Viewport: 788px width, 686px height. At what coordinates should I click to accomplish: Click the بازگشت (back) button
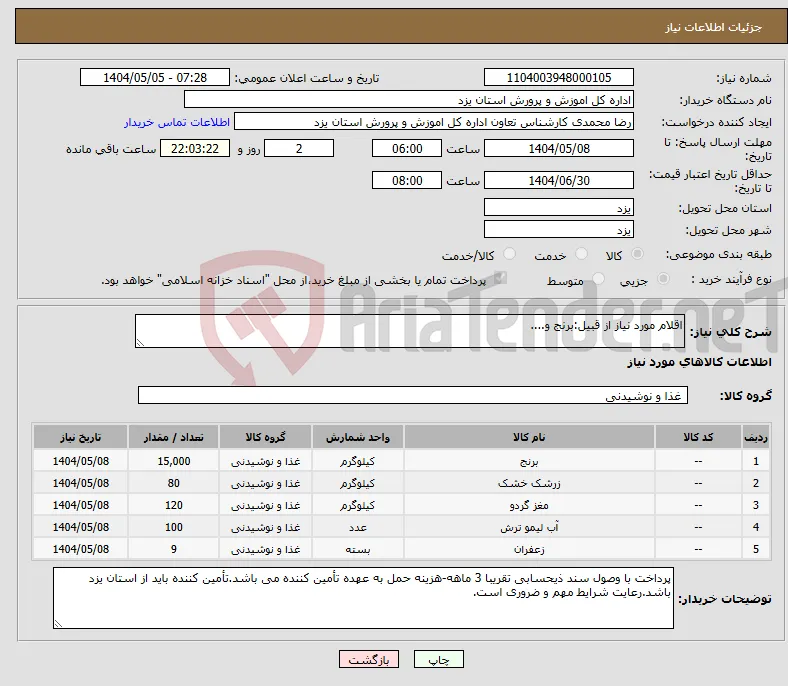(x=369, y=659)
